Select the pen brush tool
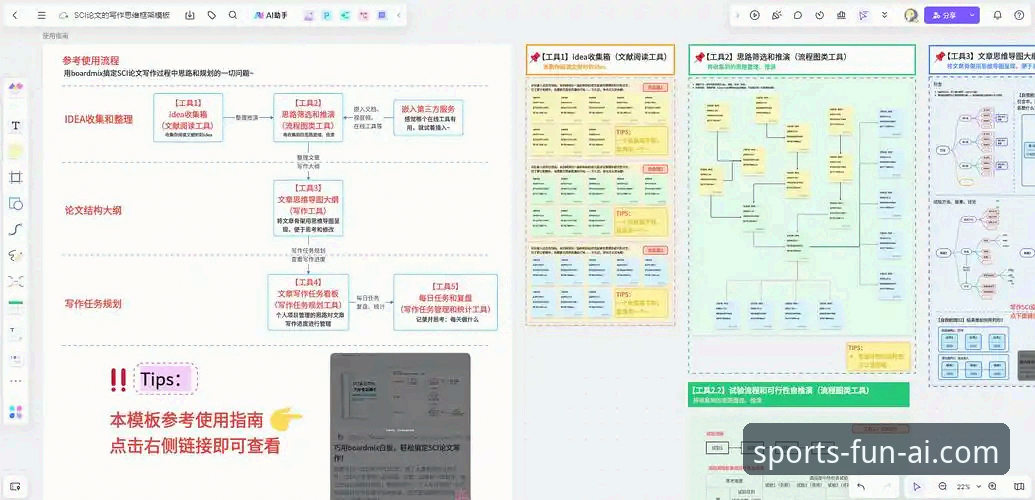Viewport: 1035px width, 500px height. pos(16,256)
